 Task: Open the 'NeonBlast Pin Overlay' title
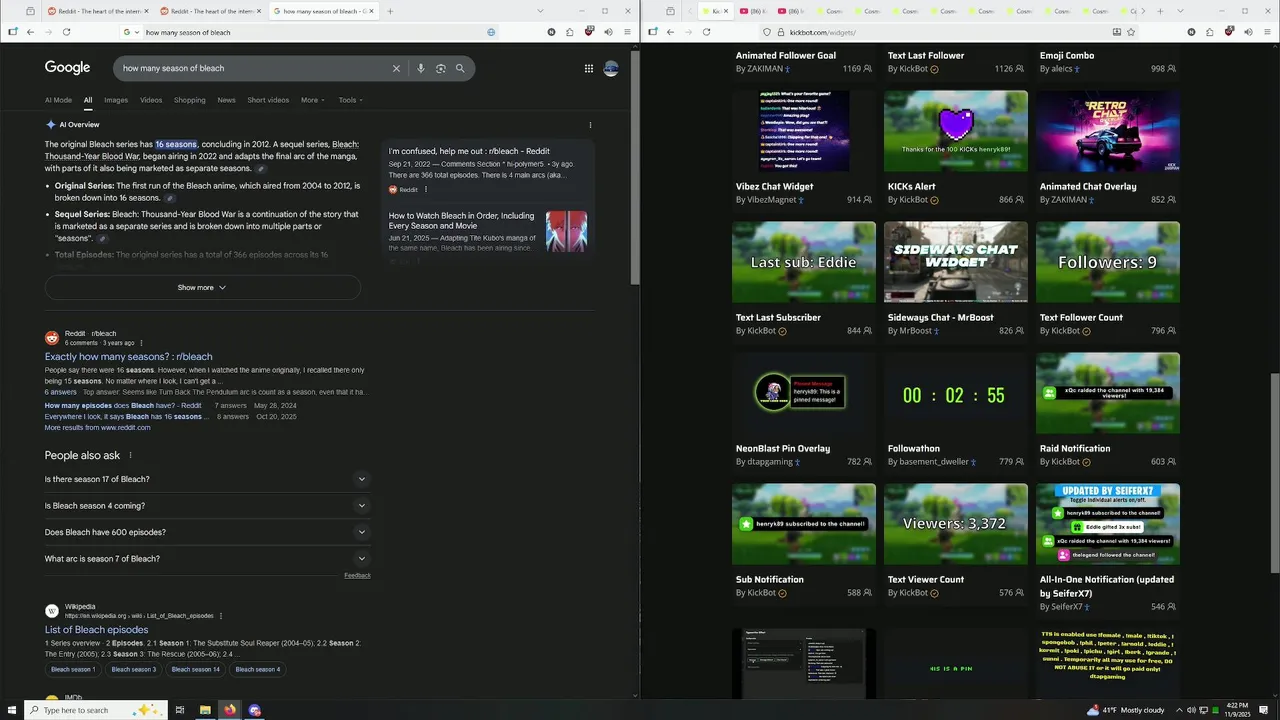[783, 449]
